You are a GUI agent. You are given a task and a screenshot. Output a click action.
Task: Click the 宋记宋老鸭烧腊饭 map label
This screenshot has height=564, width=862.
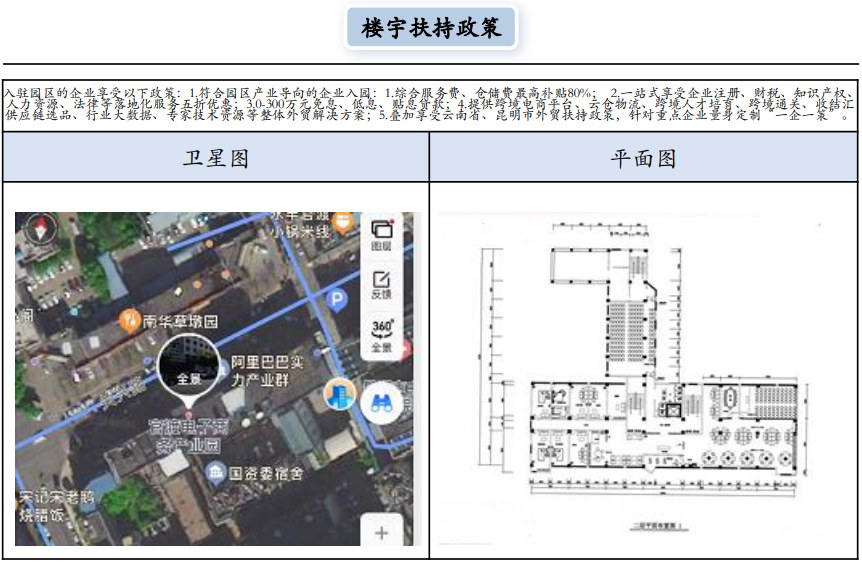57,507
